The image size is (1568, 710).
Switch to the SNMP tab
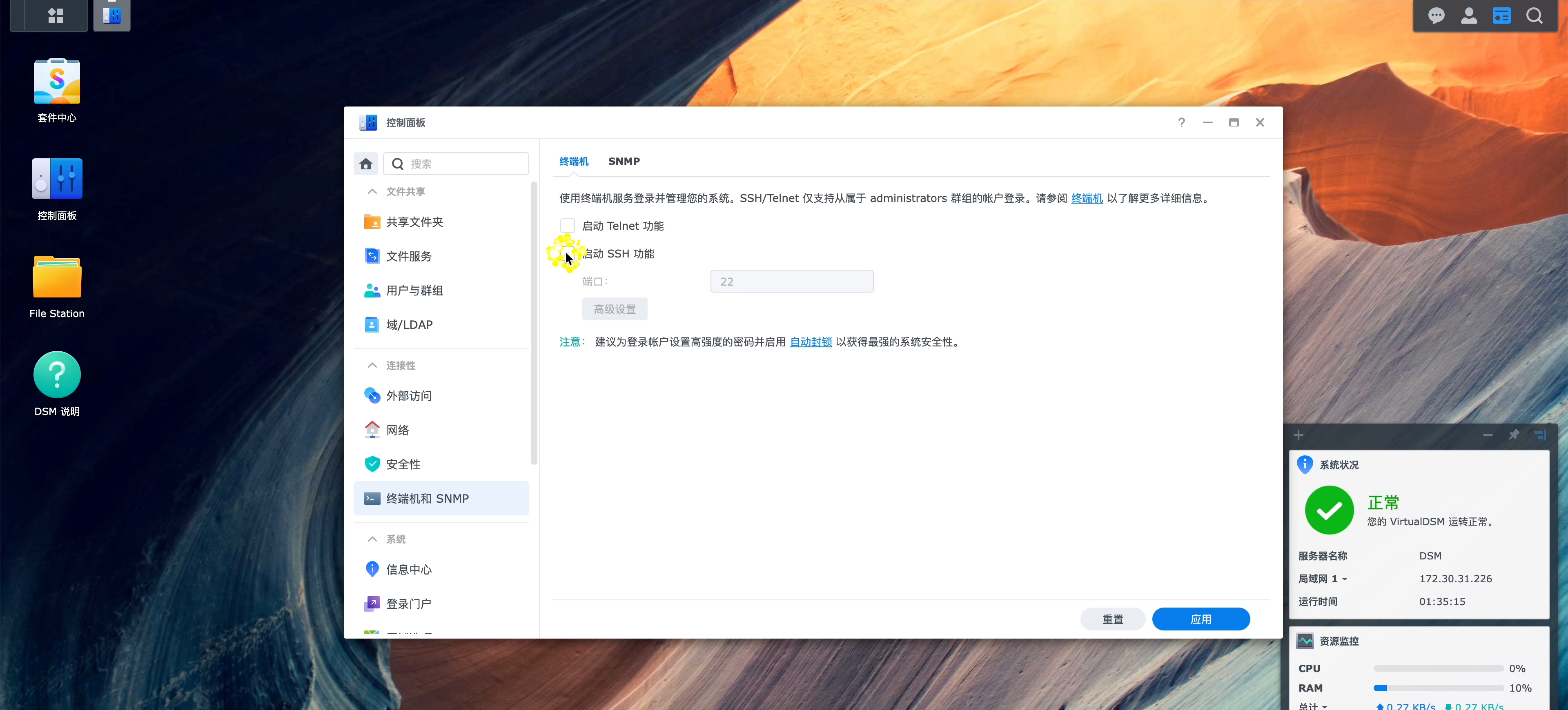[x=624, y=161]
